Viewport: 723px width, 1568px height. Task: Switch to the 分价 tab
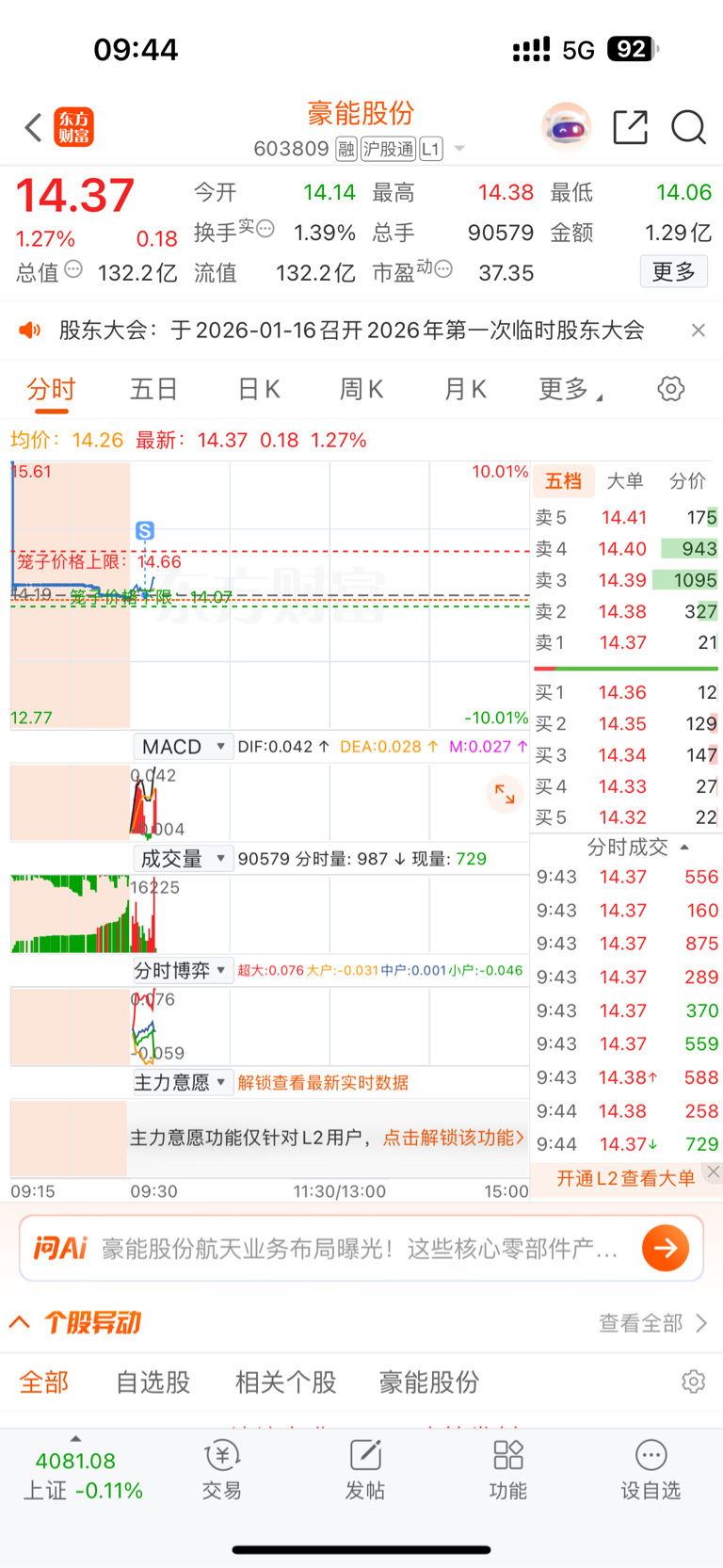point(688,481)
